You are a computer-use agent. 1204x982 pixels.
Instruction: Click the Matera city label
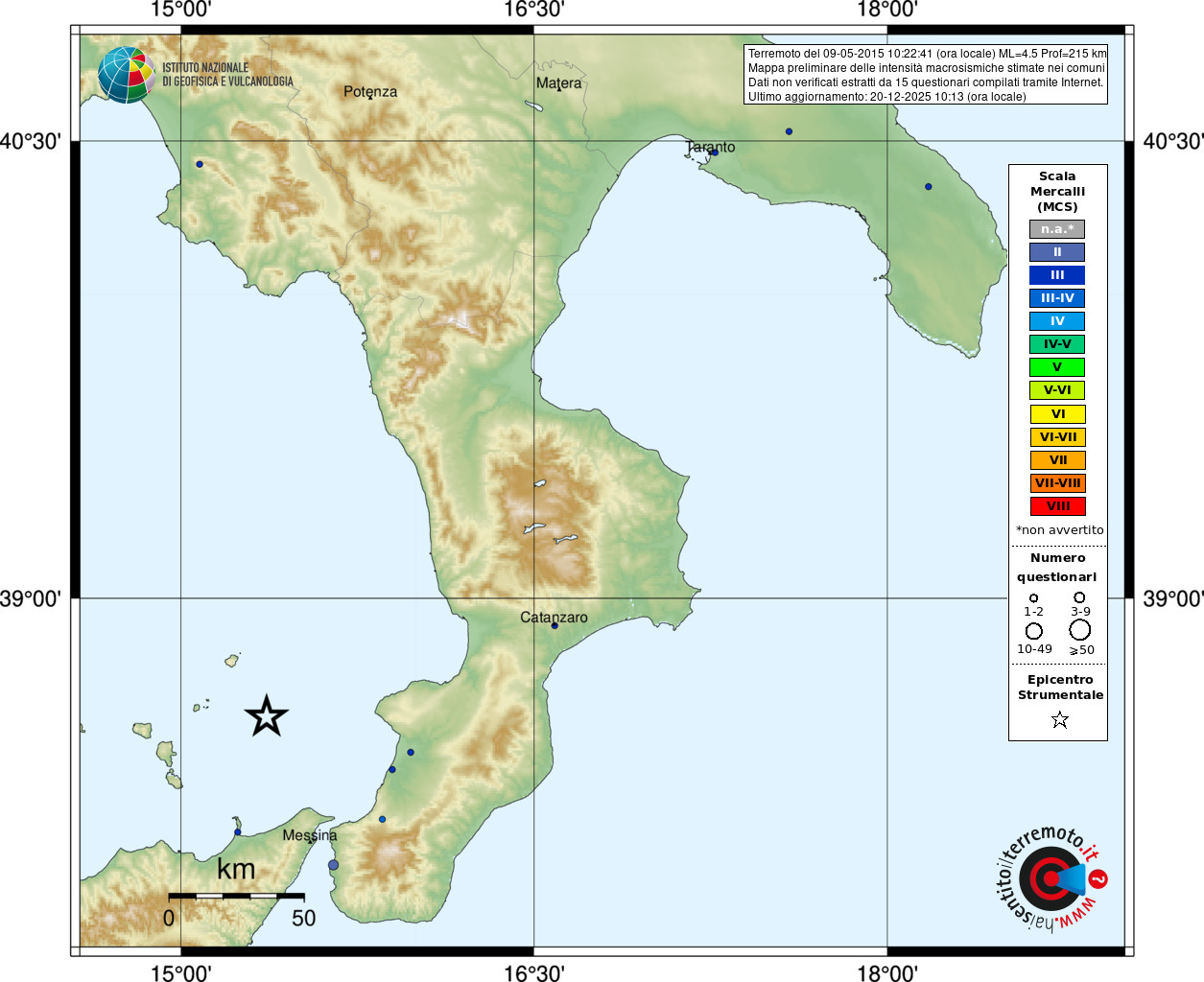click(x=559, y=83)
